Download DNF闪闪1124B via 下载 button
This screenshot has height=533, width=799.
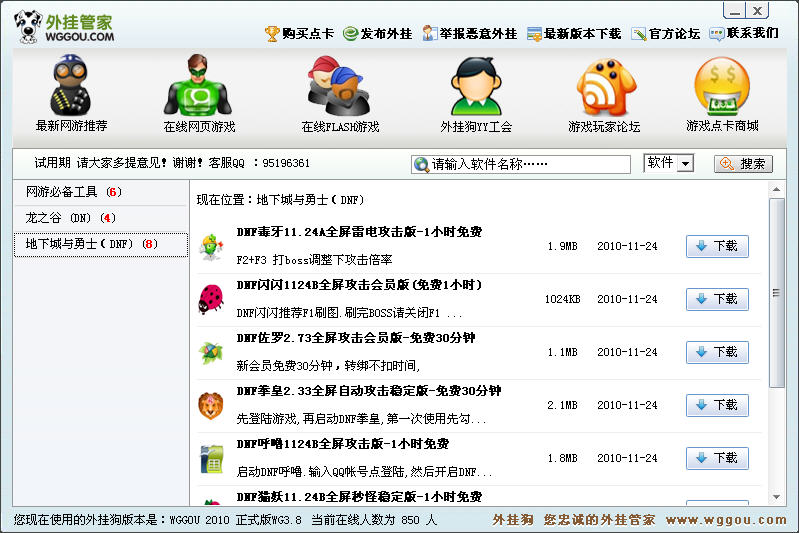pyautogui.click(x=717, y=299)
